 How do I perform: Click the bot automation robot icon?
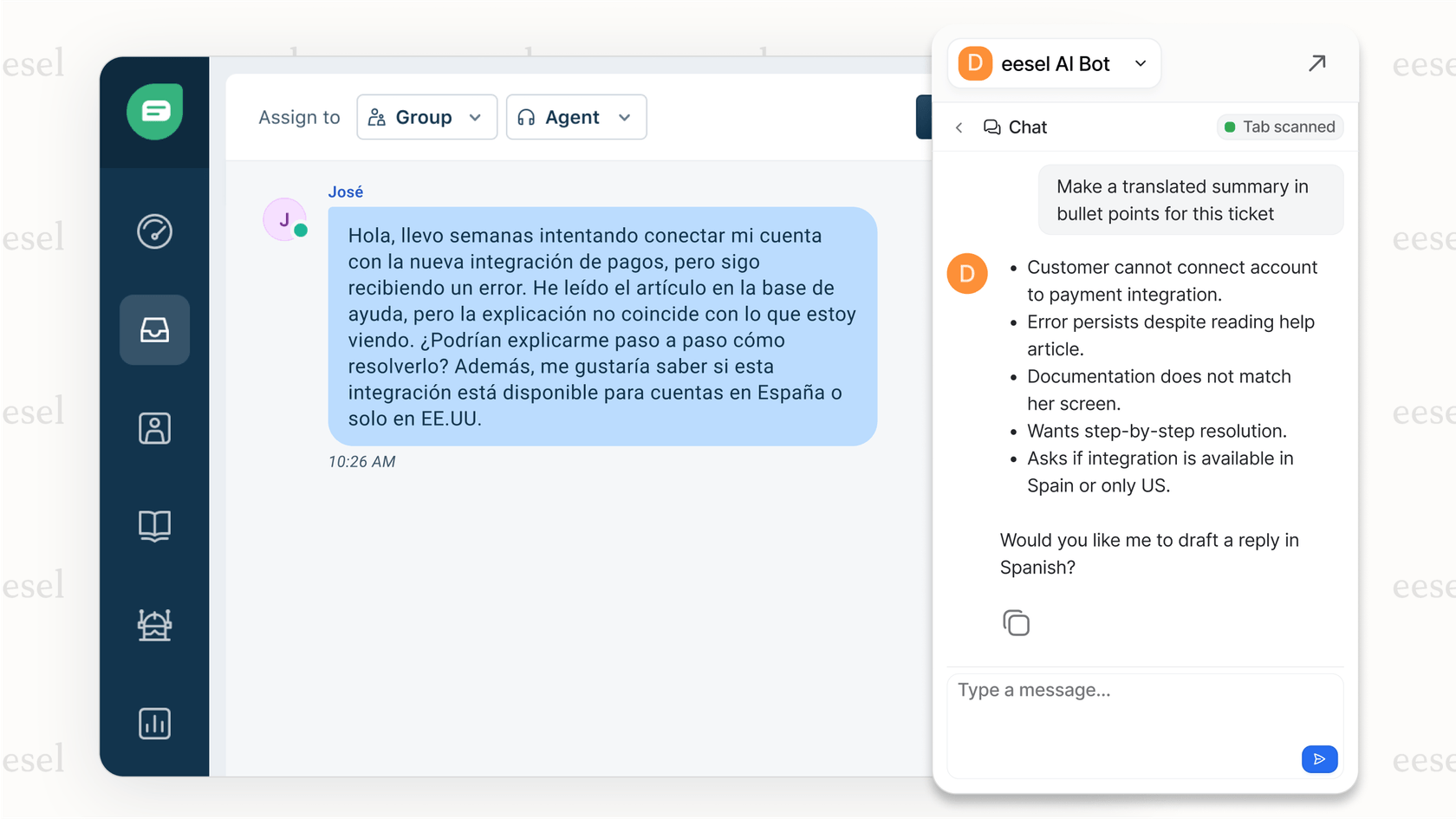click(154, 626)
